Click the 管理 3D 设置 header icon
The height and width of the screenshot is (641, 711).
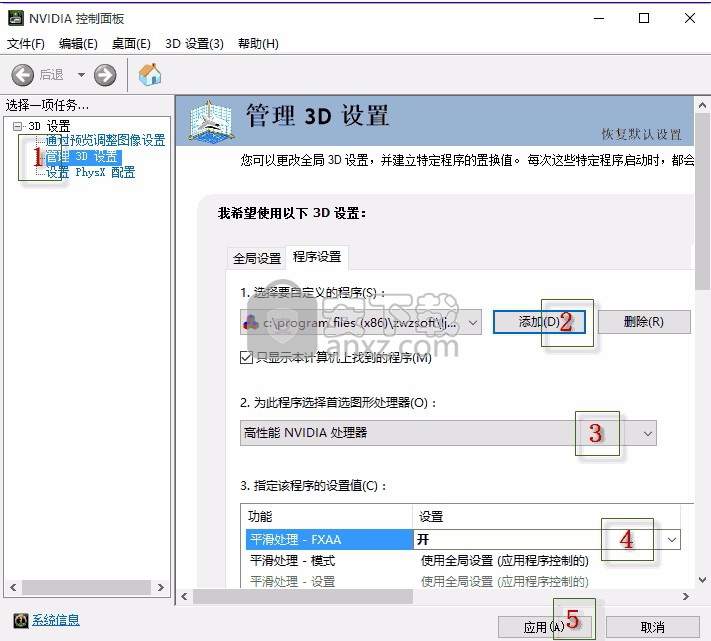click(210, 120)
